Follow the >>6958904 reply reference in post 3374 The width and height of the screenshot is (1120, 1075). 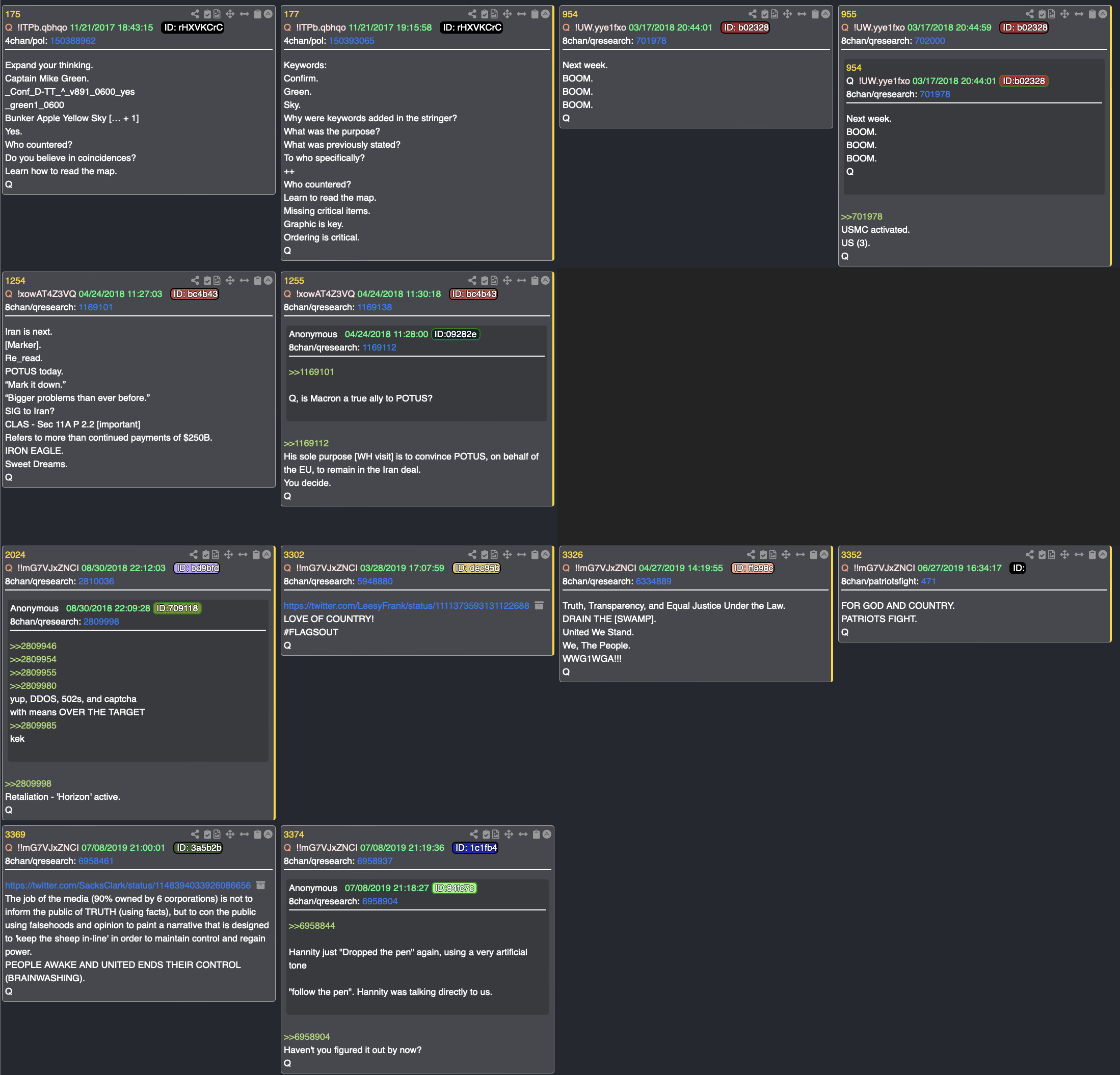click(x=307, y=1037)
